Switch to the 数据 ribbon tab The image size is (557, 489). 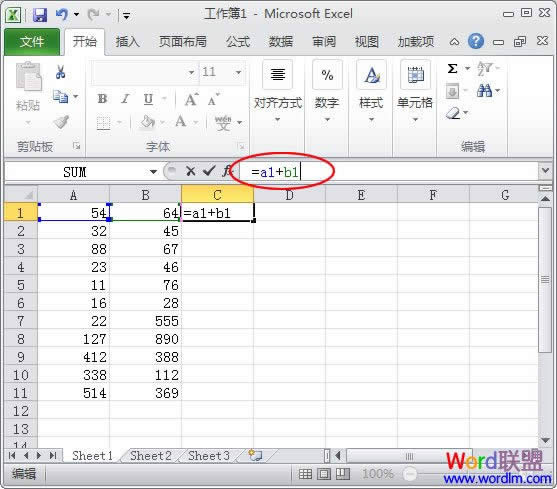pyautogui.click(x=281, y=42)
